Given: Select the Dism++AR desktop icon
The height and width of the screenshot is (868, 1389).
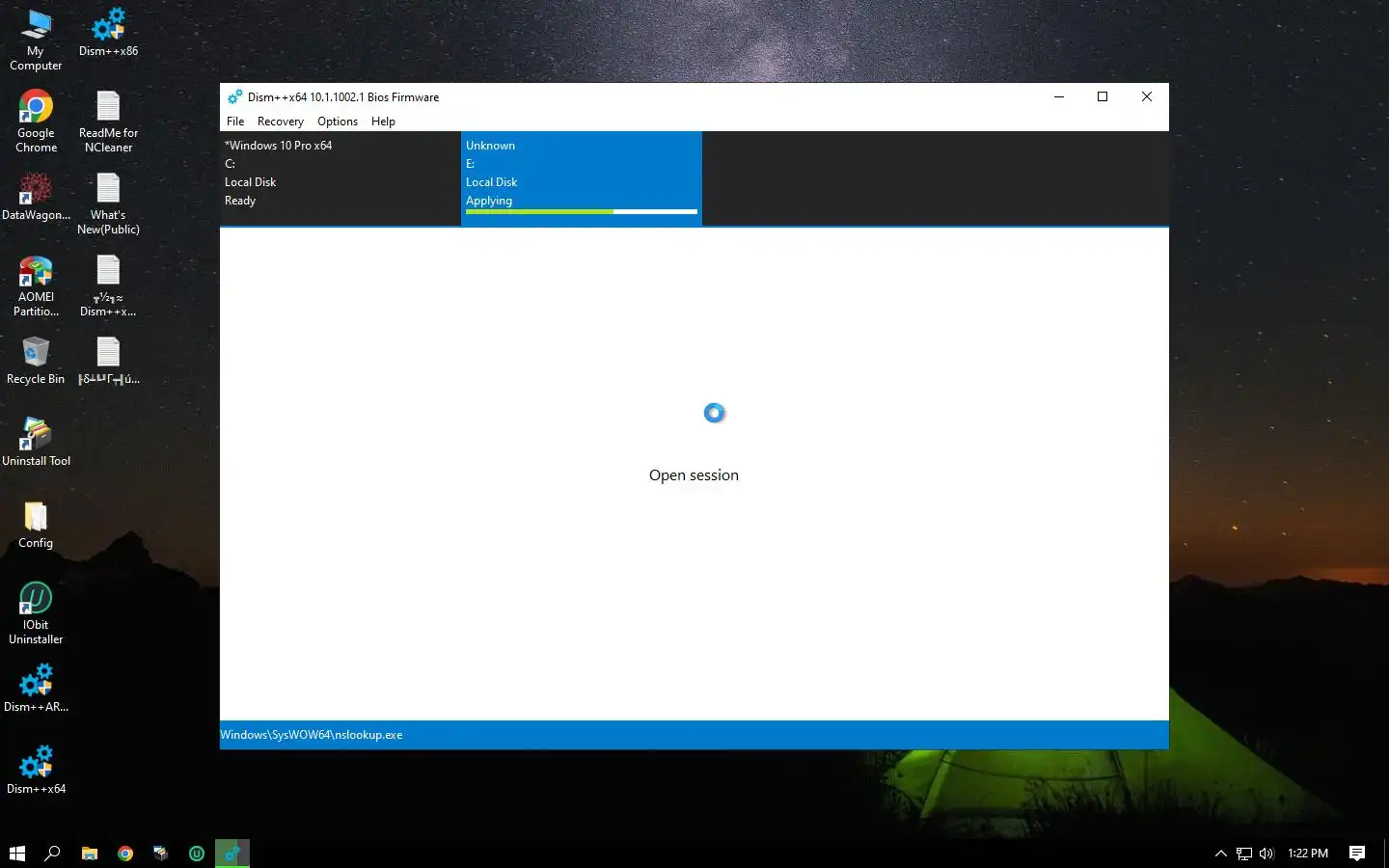Looking at the screenshot, I should (x=36, y=689).
